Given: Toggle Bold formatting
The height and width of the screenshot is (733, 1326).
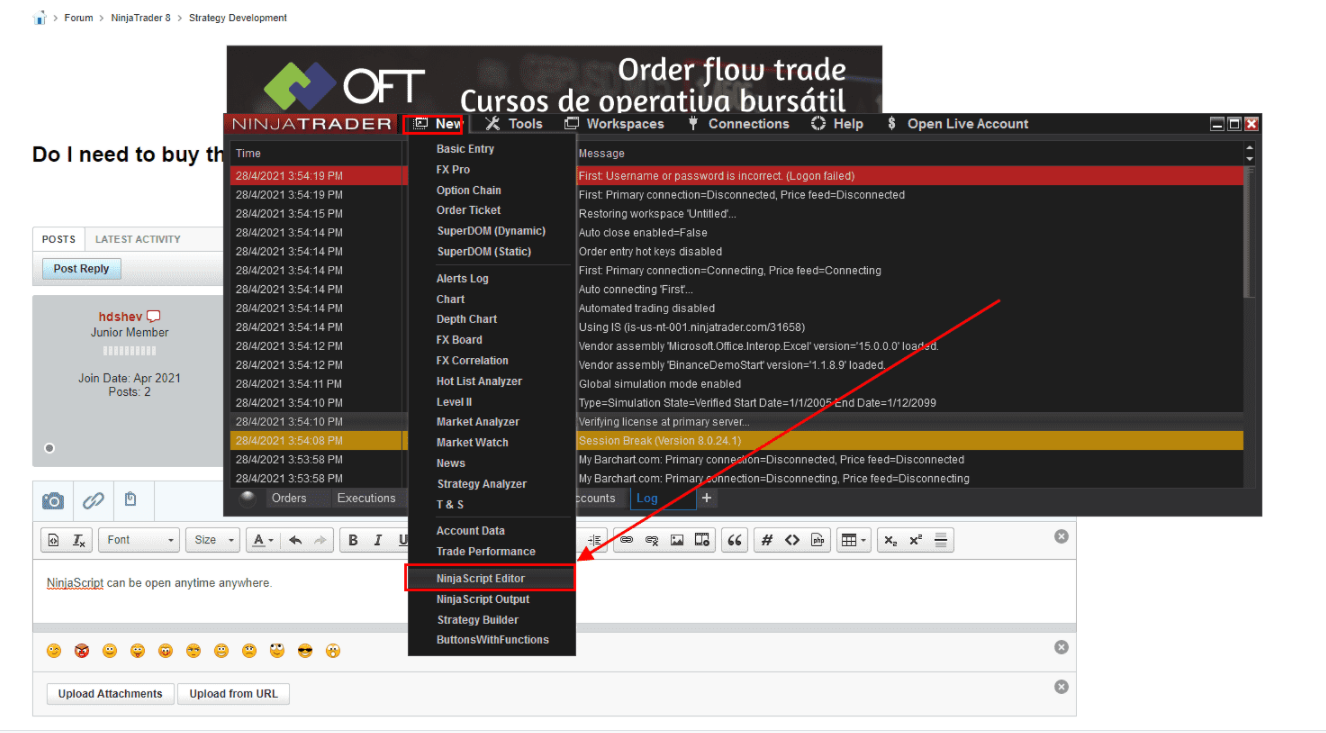Looking at the screenshot, I should tap(353, 540).
